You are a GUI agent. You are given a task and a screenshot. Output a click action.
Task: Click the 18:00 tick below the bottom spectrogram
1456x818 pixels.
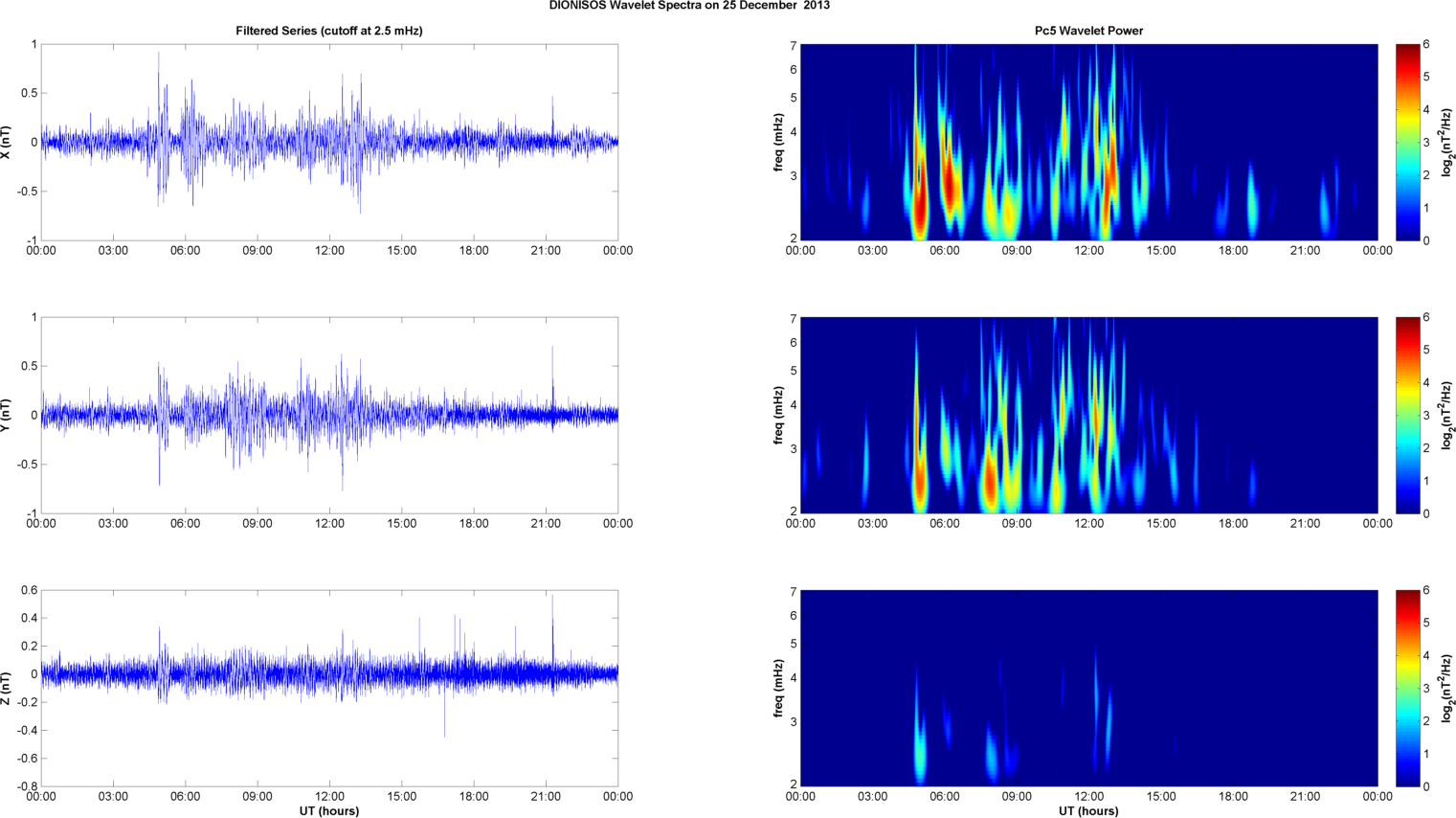point(1233,797)
